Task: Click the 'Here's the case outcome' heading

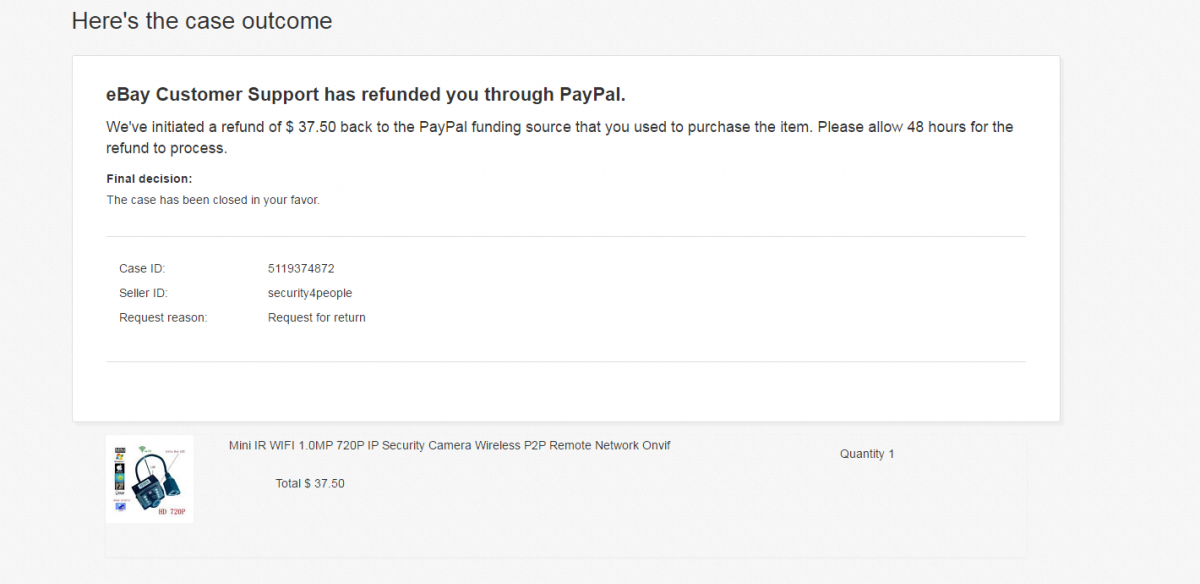Action: pos(202,20)
